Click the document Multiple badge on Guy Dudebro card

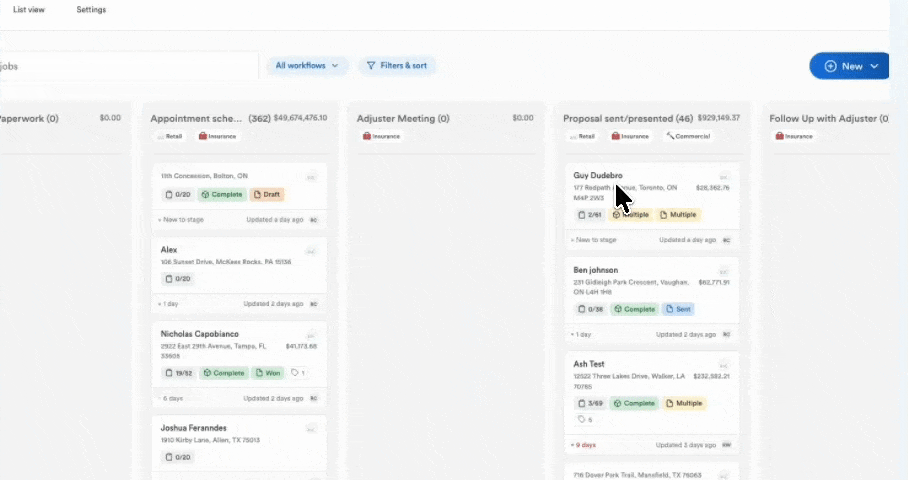click(x=678, y=215)
